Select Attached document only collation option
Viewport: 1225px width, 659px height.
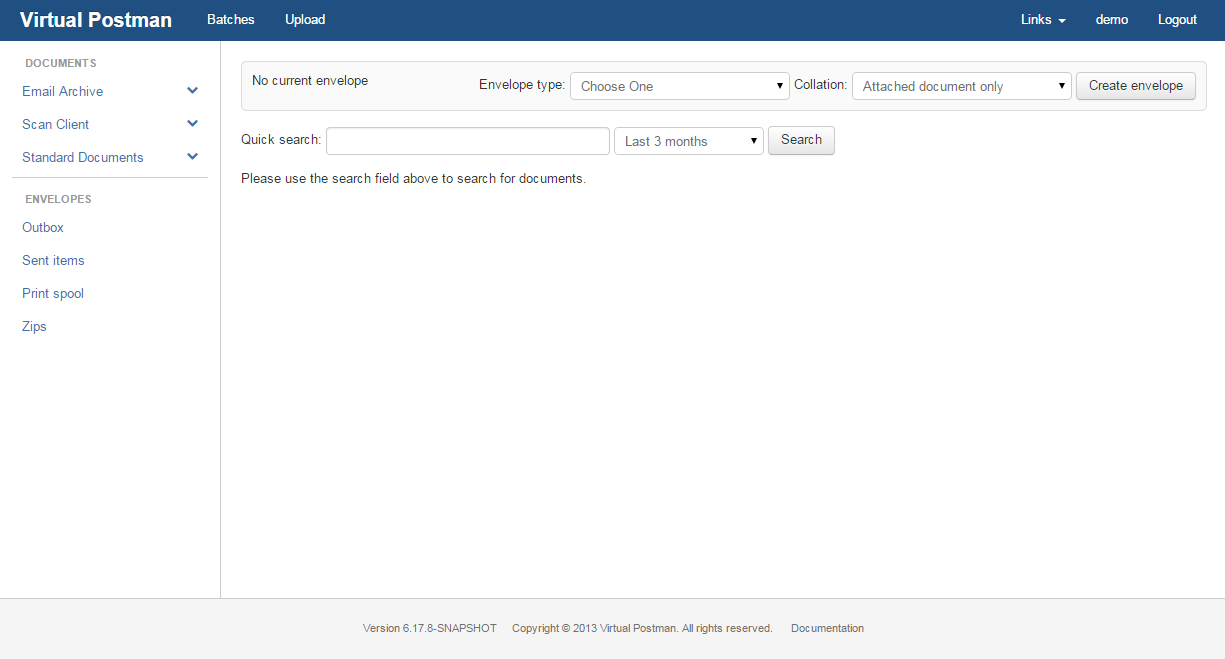[x=961, y=86]
